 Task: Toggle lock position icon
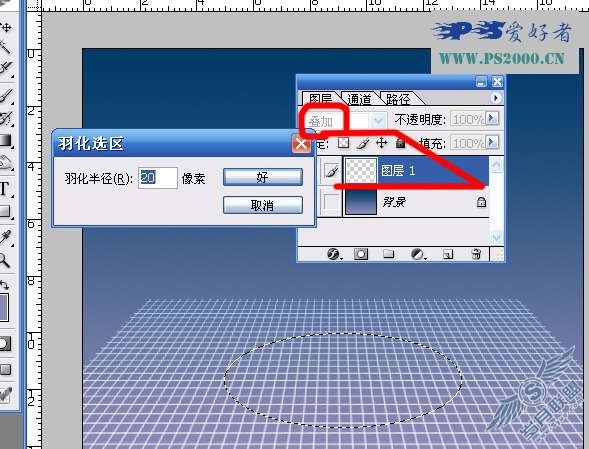tap(381, 143)
